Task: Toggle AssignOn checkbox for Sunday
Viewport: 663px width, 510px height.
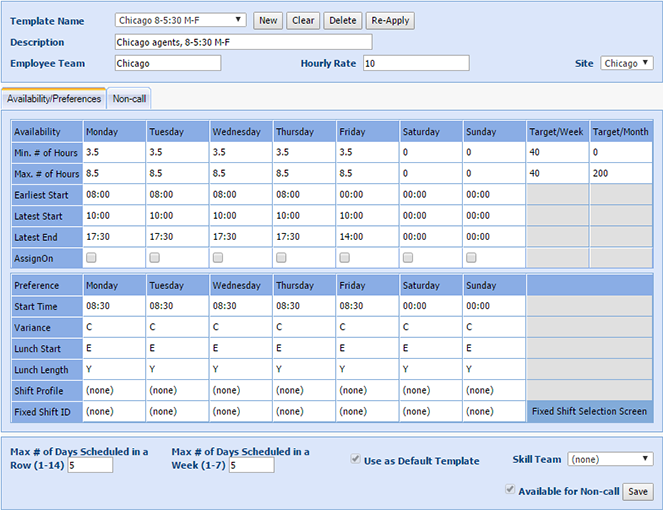Action: pyautogui.click(x=470, y=257)
